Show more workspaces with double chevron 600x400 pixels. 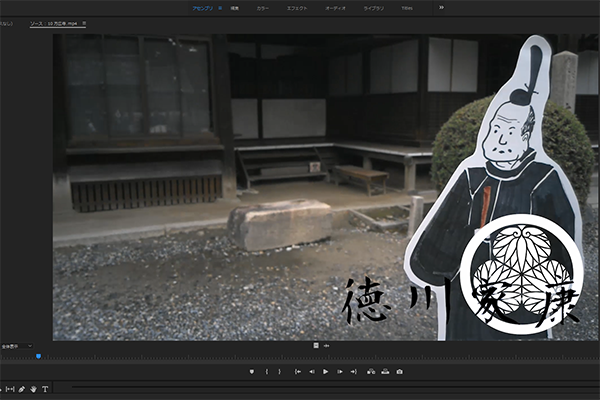[441, 7]
